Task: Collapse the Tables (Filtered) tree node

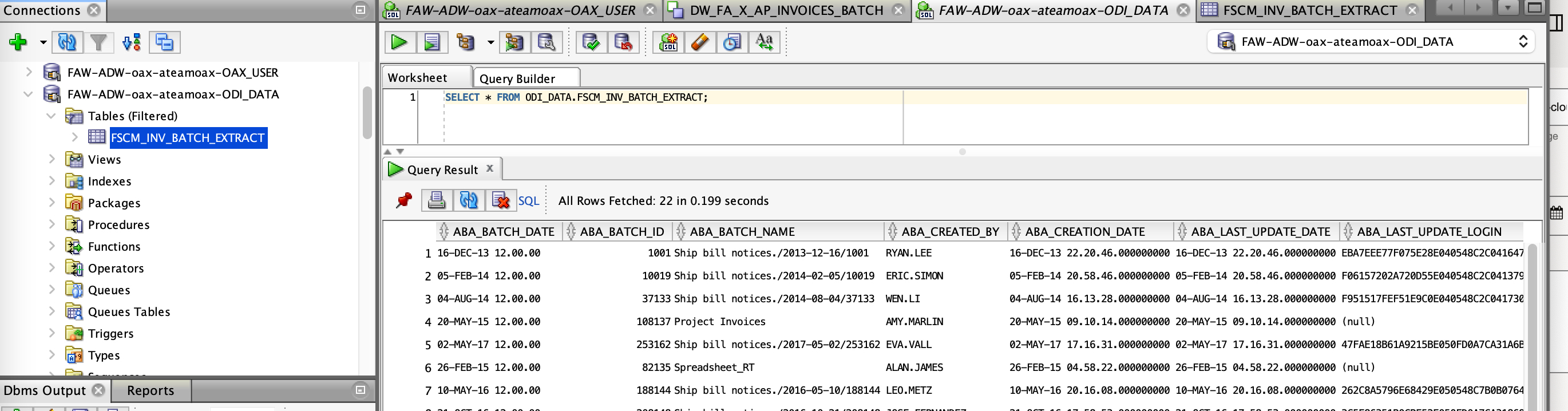Action: (51, 116)
